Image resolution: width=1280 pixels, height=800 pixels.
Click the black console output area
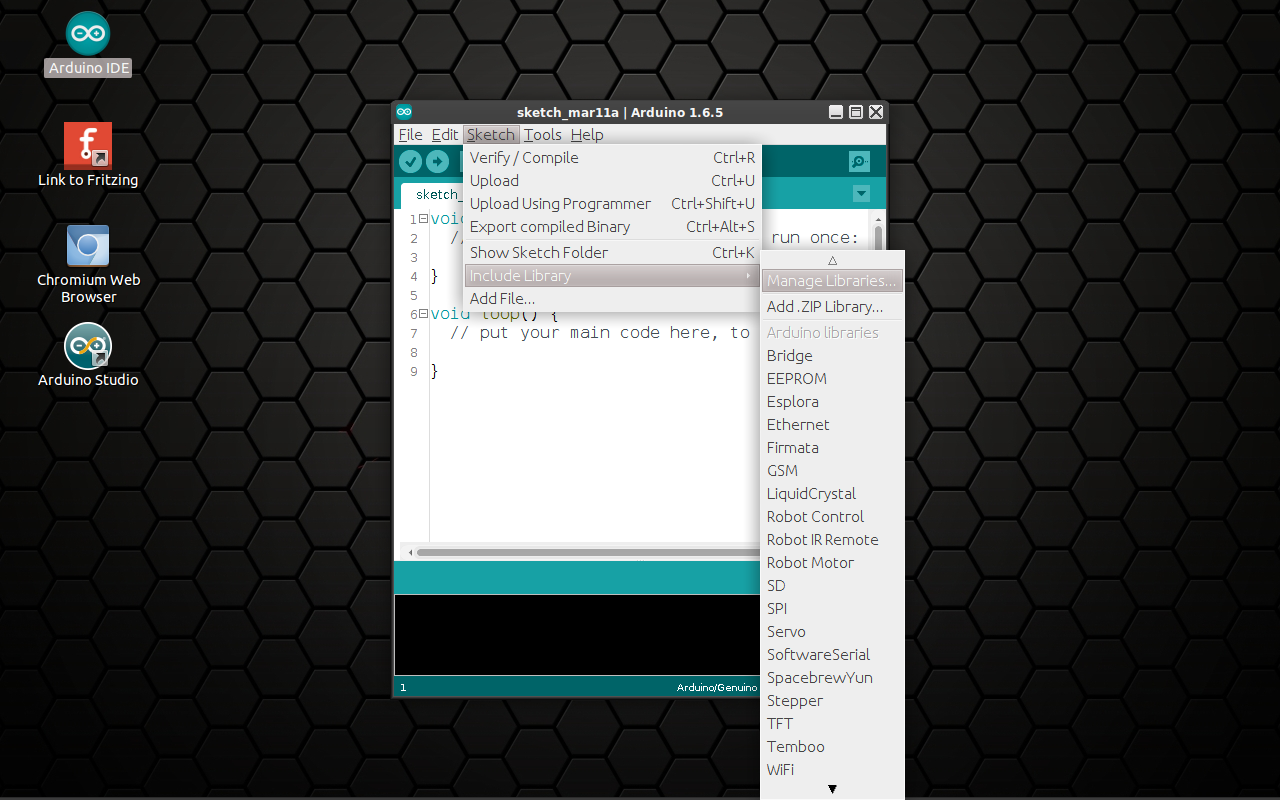point(577,635)
